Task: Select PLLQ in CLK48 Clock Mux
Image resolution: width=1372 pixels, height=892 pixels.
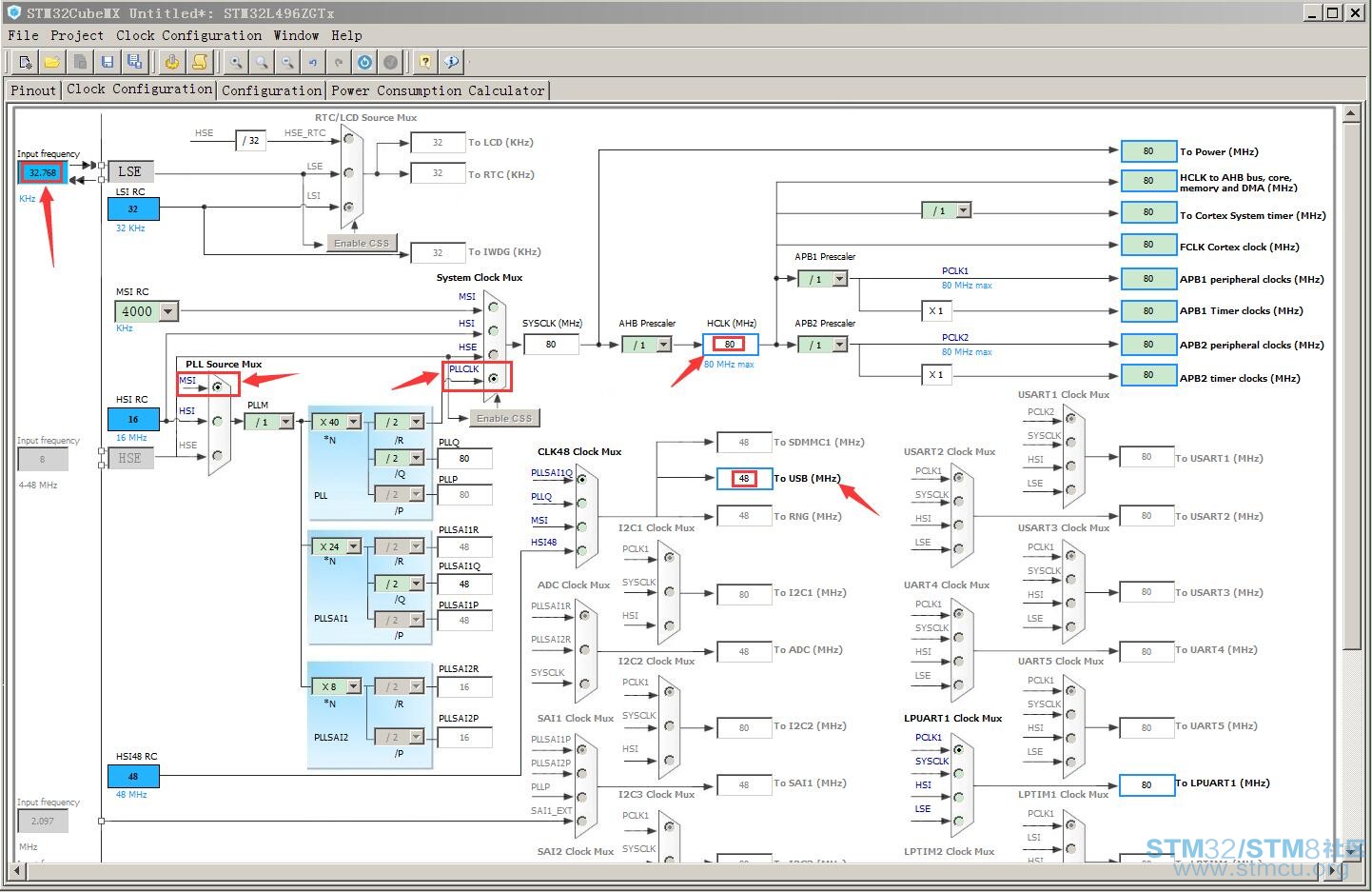Action: [581, 504]
